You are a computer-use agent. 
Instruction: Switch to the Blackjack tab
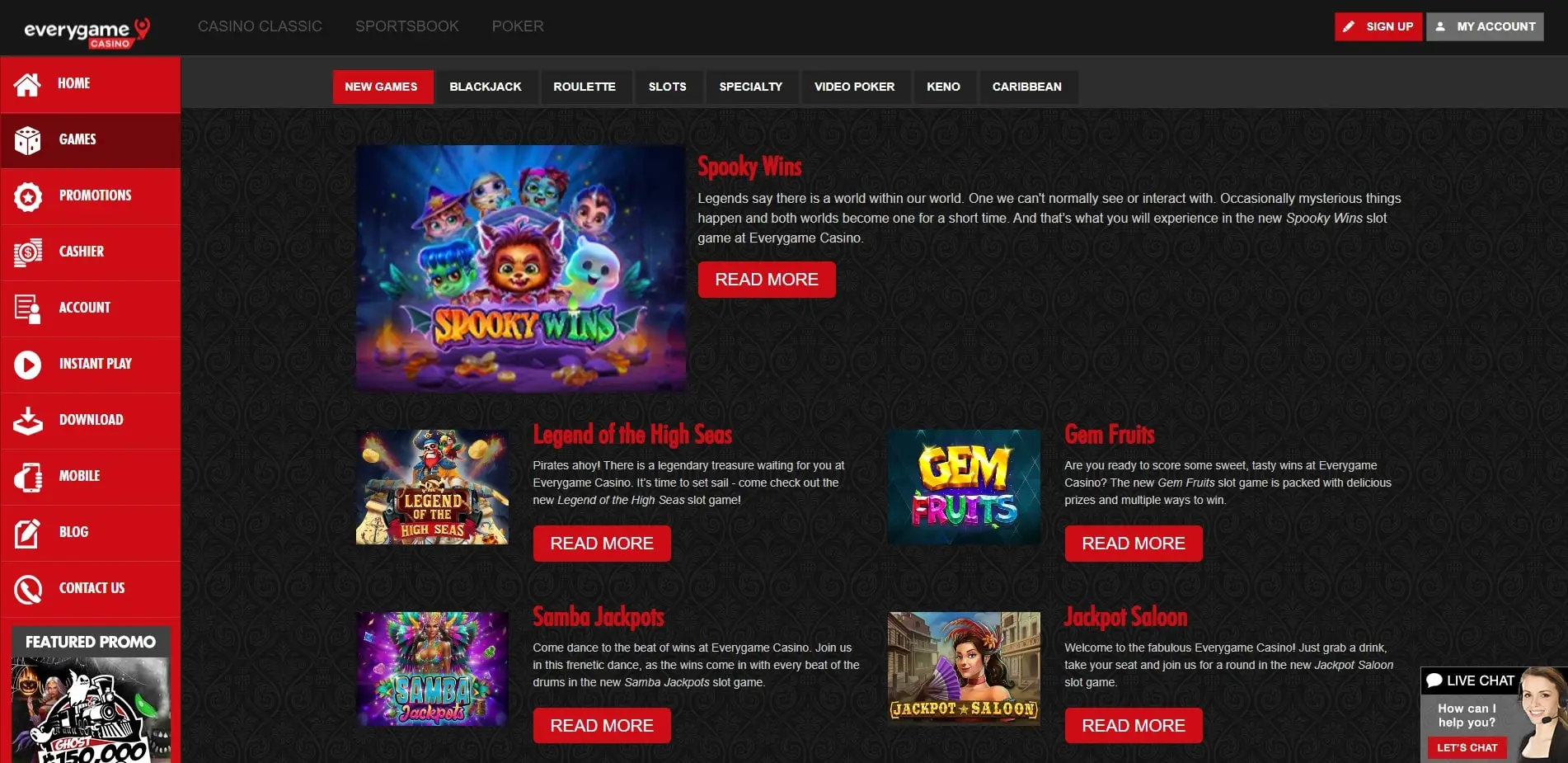point(486,87)
